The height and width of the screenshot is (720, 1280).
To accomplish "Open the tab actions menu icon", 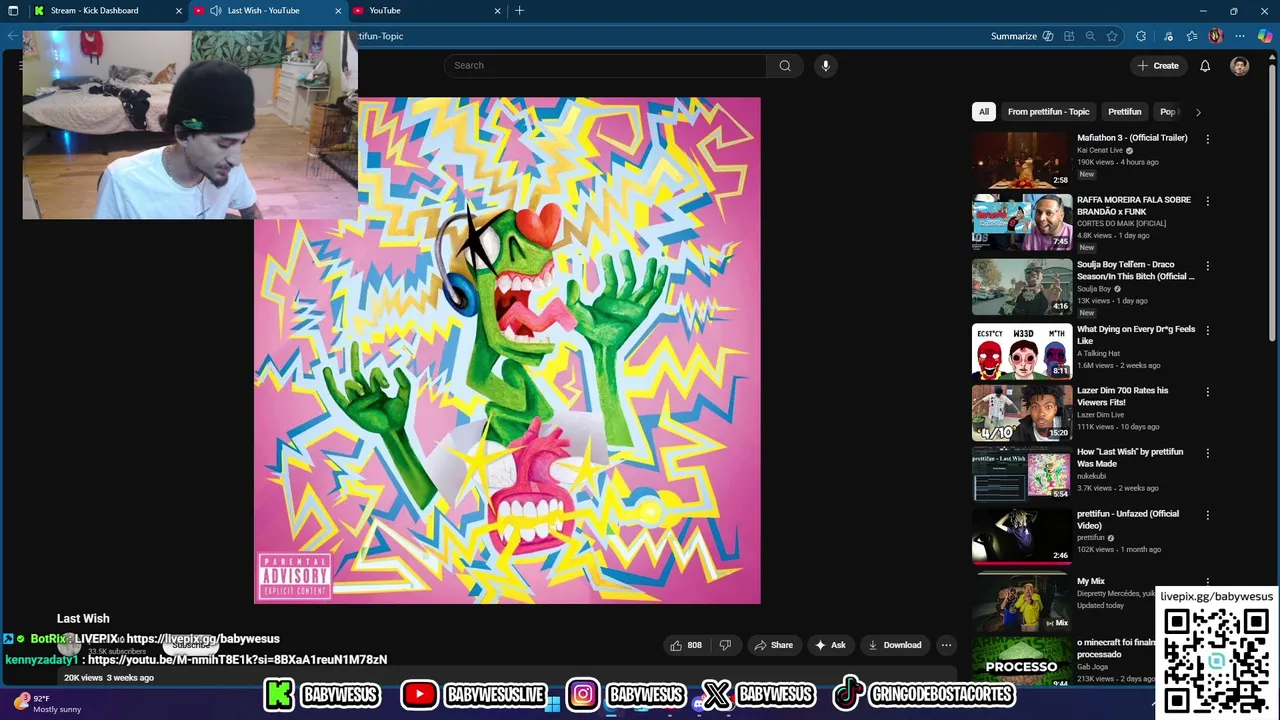I will click(13, 11).
